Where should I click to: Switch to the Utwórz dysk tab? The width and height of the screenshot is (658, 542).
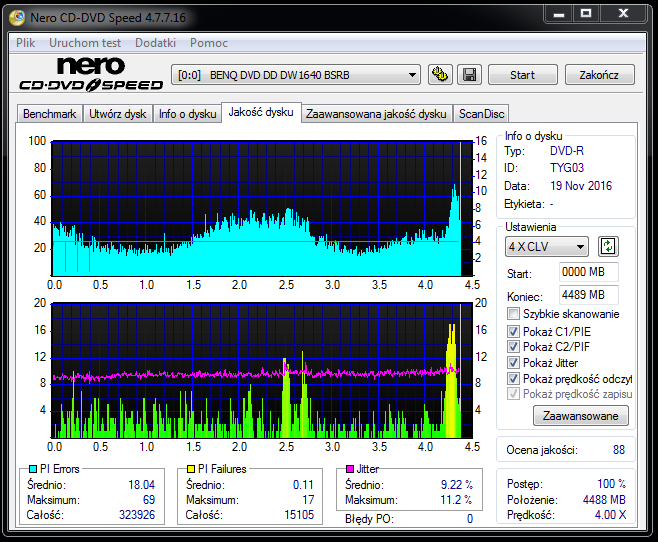118,114
